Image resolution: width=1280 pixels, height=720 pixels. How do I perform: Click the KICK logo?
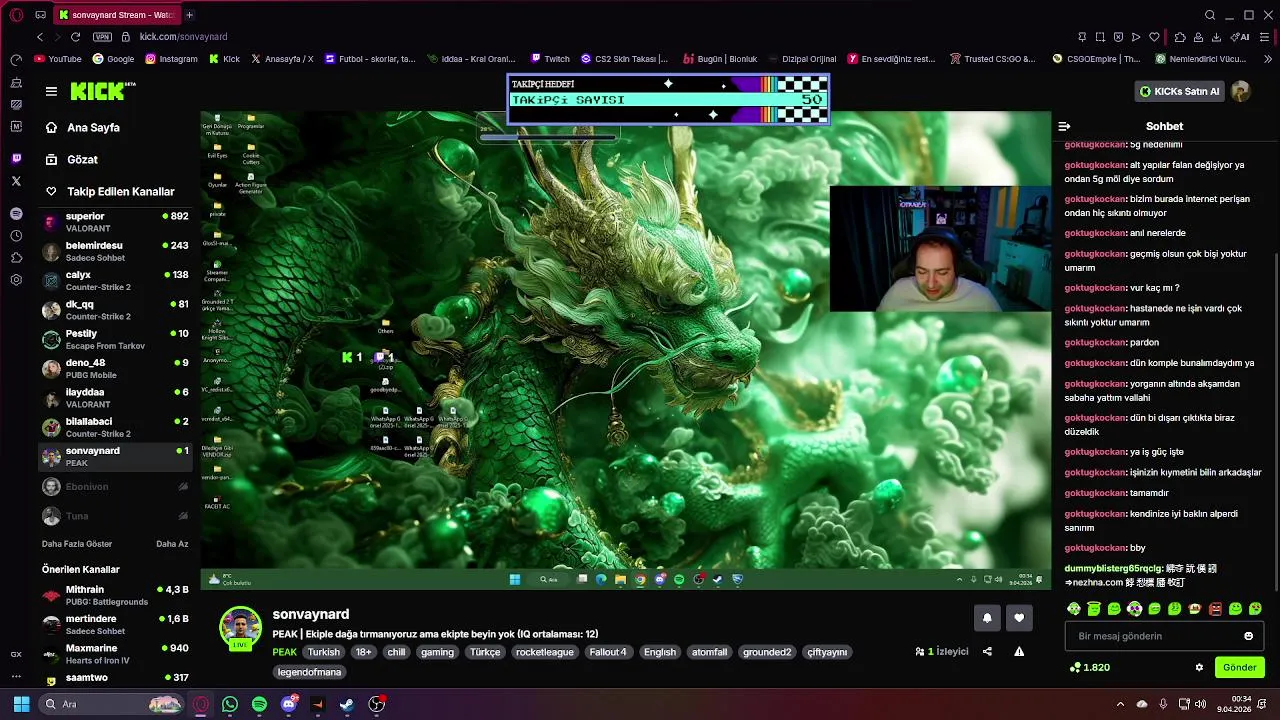click(x=102, y=91)
